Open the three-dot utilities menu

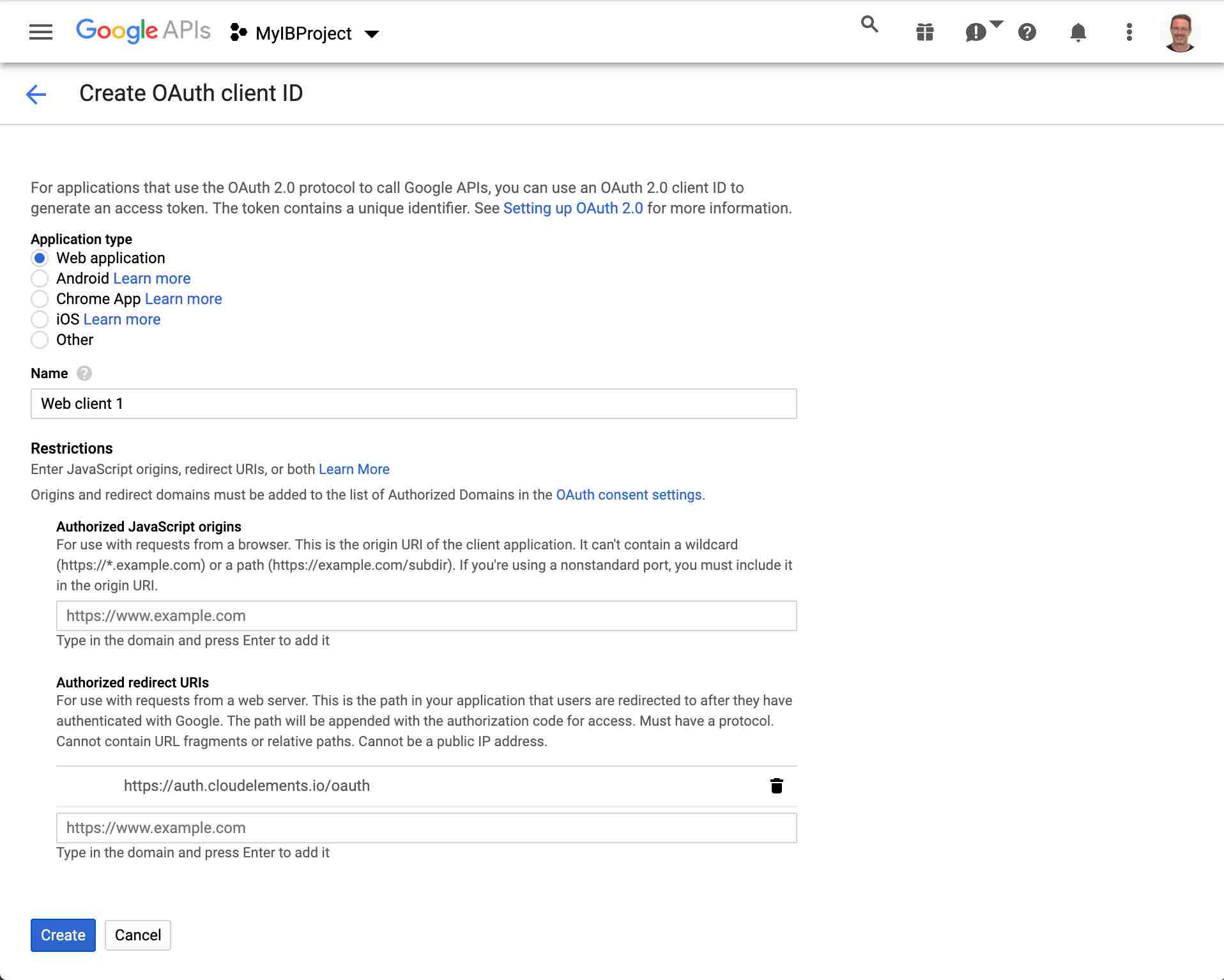[x=1129, y=32]
